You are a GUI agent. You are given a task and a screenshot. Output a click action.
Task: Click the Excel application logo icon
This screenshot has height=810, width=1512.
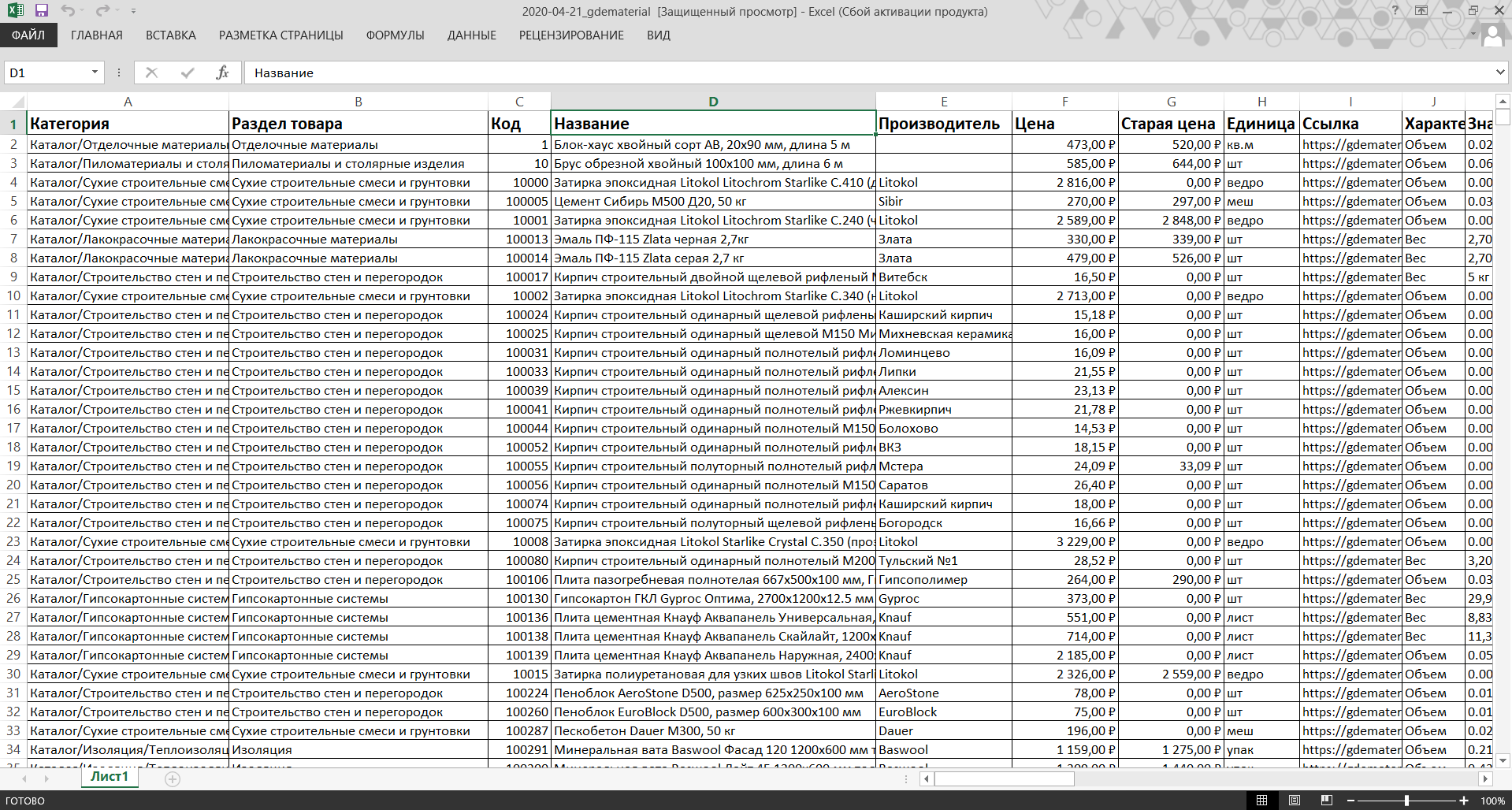[15, 11]
